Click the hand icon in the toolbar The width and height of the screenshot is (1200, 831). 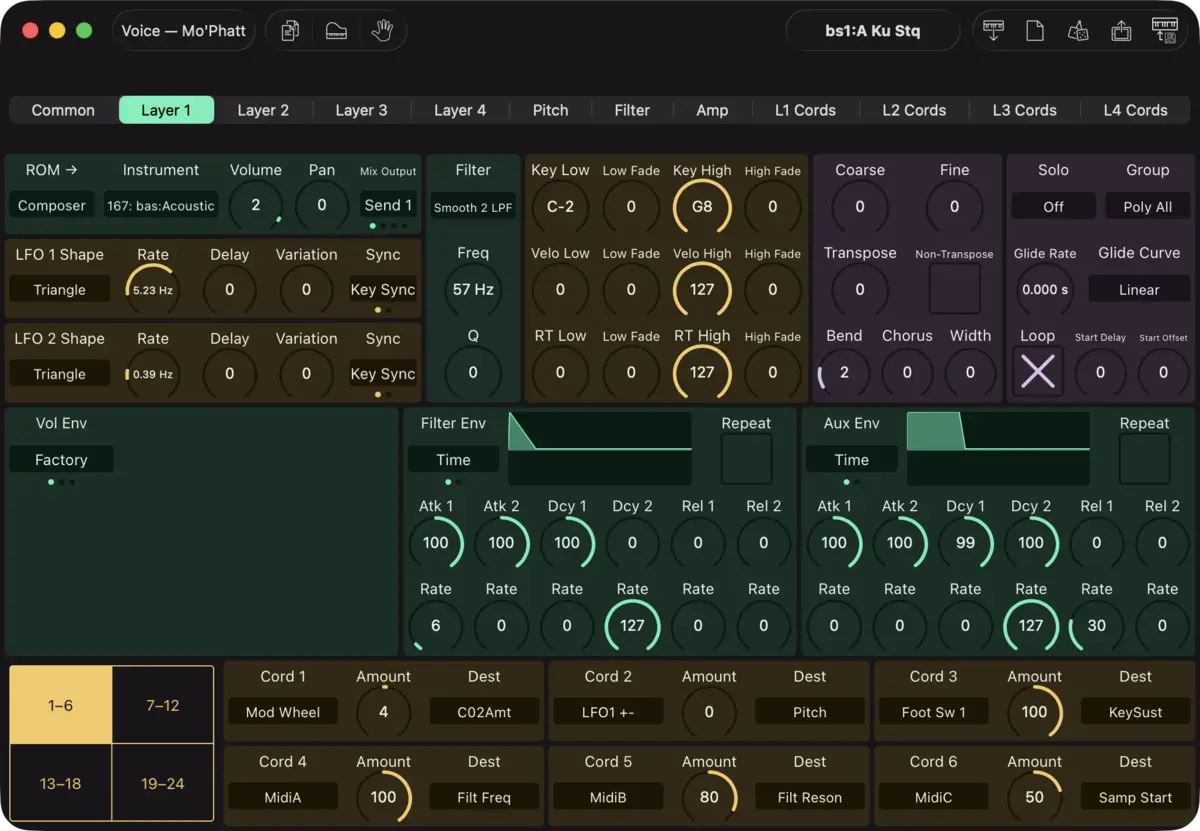click(x=382, y=31)
